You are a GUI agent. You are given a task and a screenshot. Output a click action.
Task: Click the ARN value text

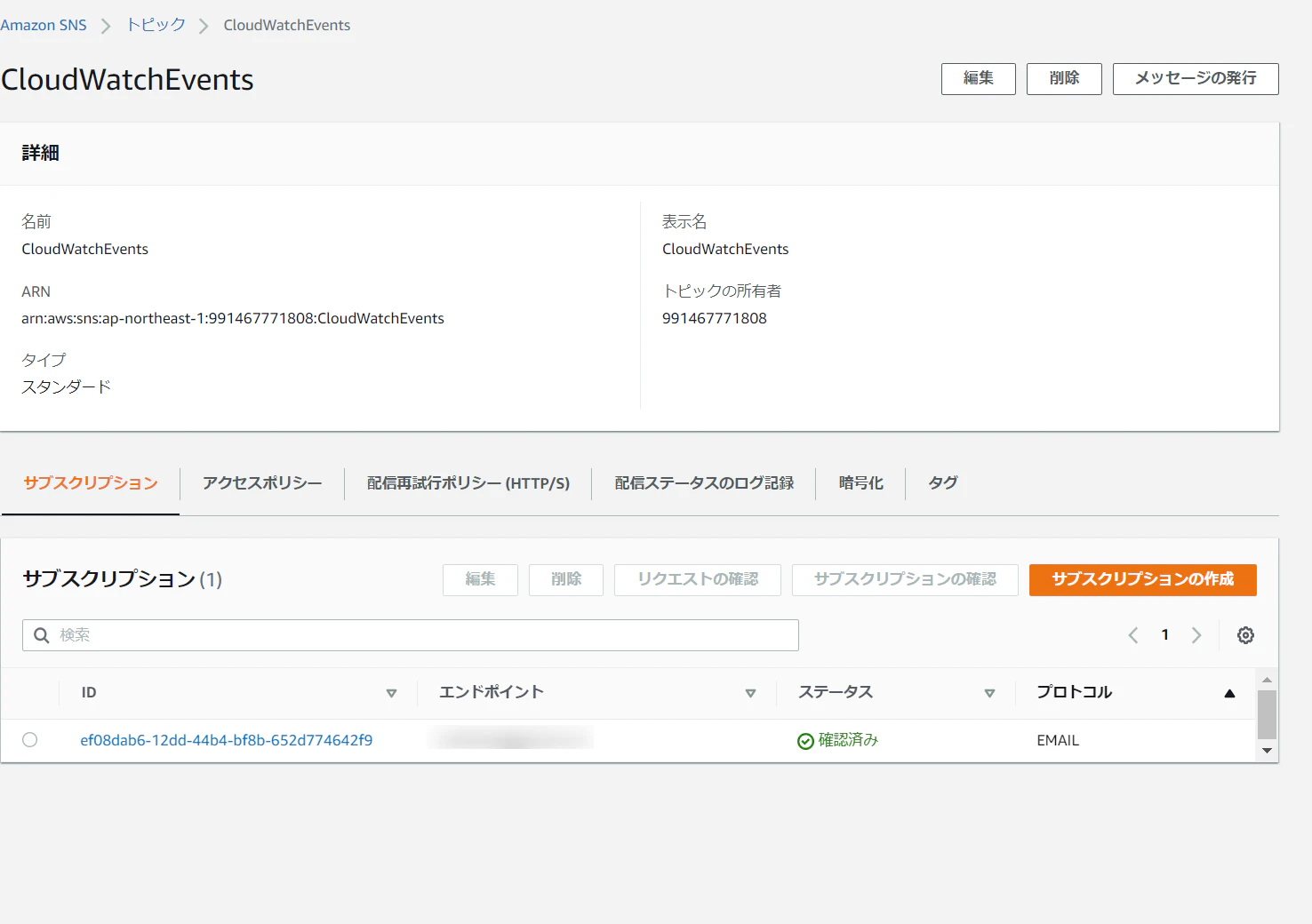click(233, 318)
